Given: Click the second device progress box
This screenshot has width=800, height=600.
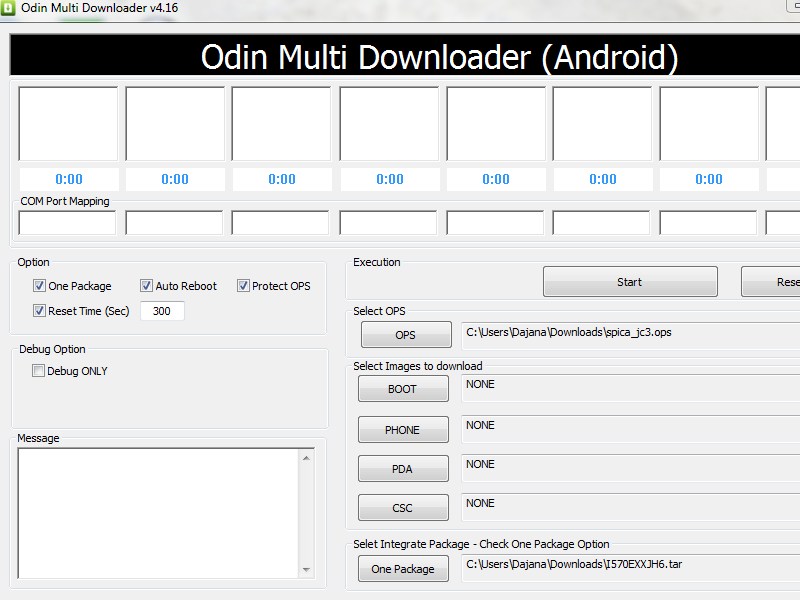Looking at the screenshot, I should 175,123.
